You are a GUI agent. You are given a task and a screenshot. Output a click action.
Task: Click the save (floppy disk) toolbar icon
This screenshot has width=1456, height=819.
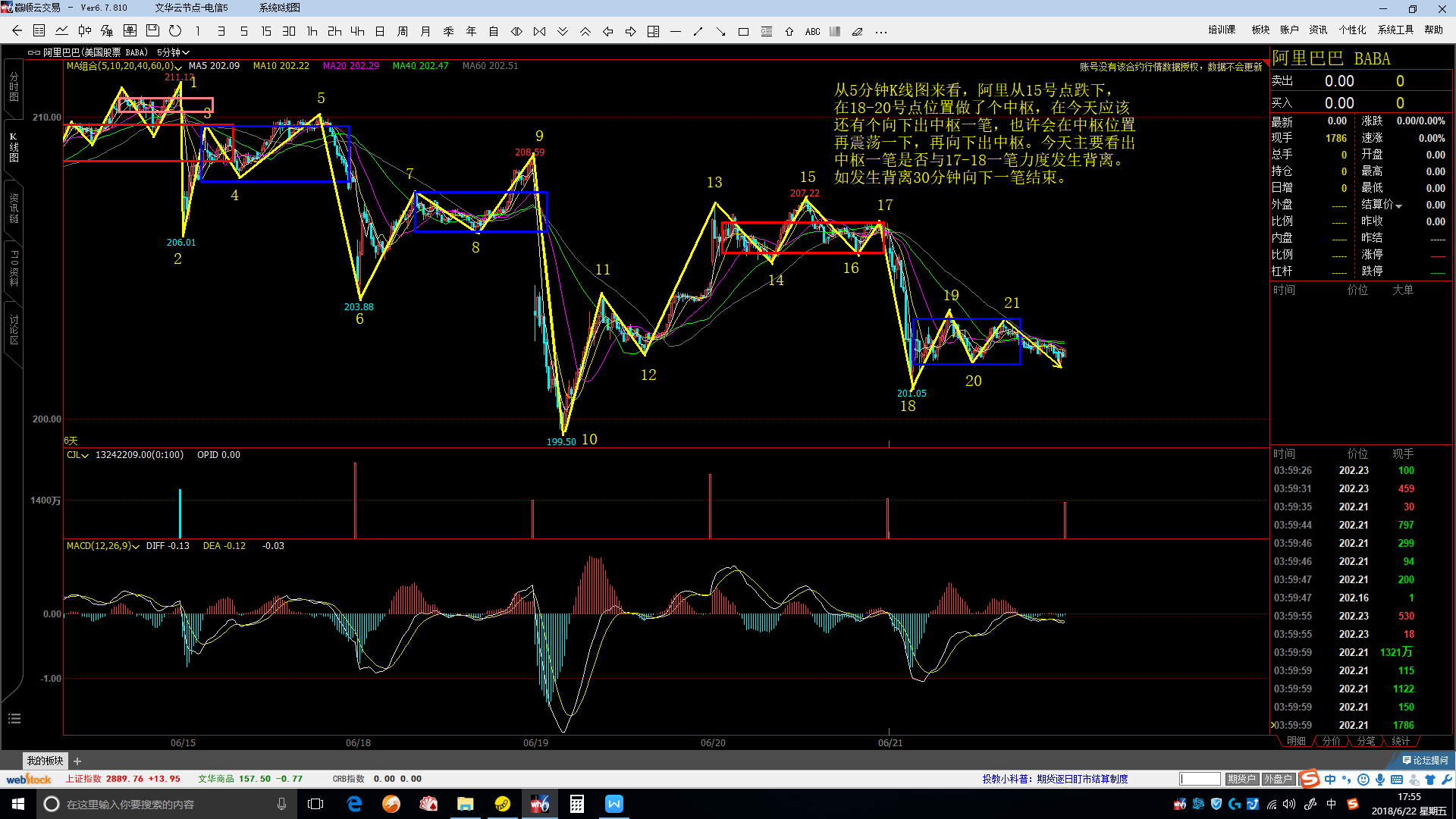(152, 31)
